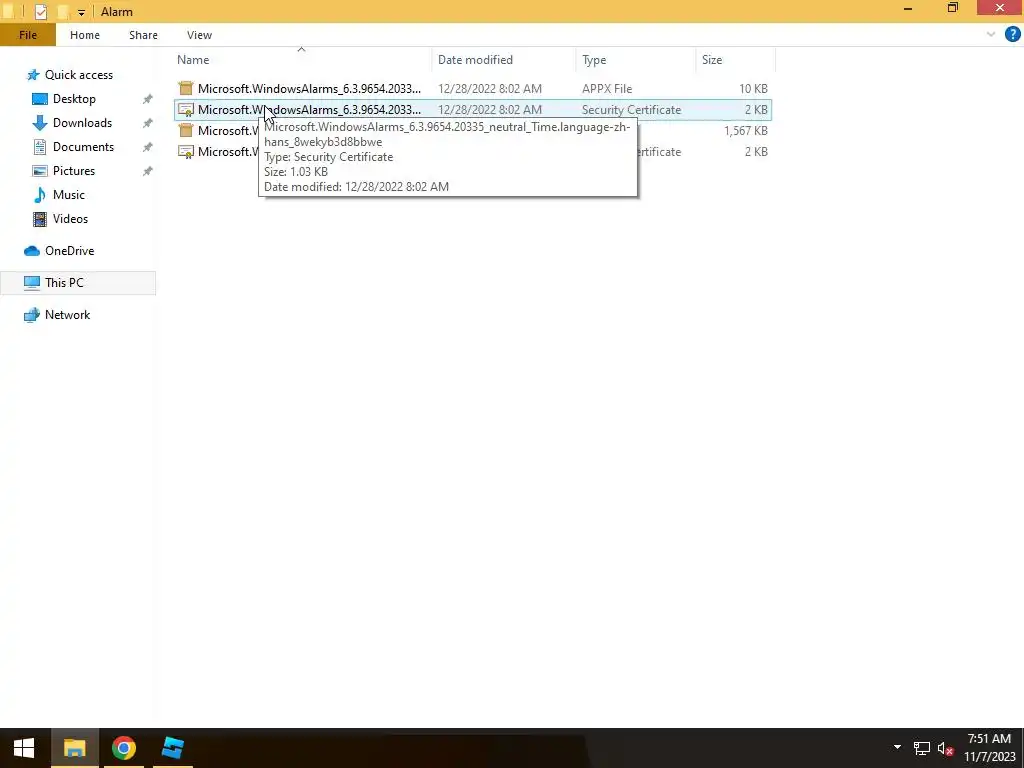
Task: Open Documents in the navigation pane
Action: pos(83,146)
